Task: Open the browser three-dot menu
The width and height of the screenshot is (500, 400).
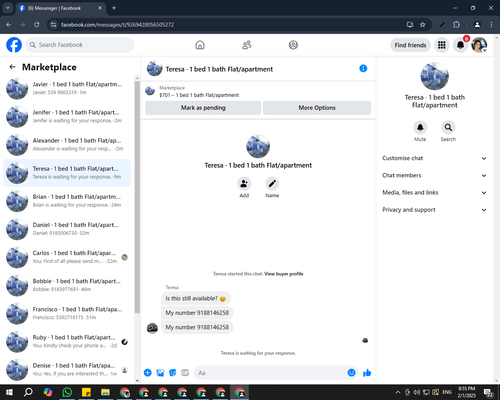Action: (x=491, y=25)
